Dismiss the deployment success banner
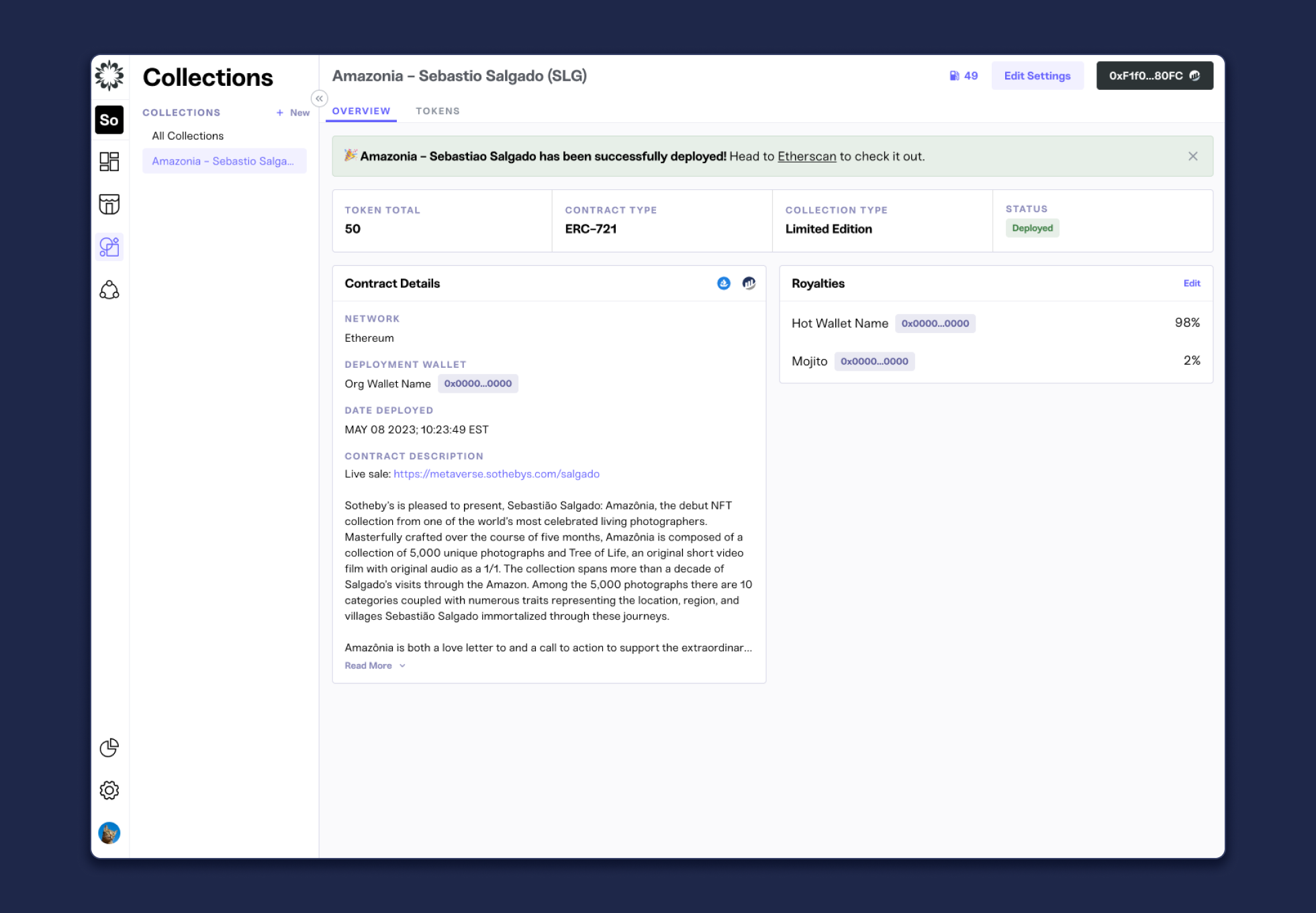Viewport: 1316px width, 913px height. click(x=1193, y=156)
